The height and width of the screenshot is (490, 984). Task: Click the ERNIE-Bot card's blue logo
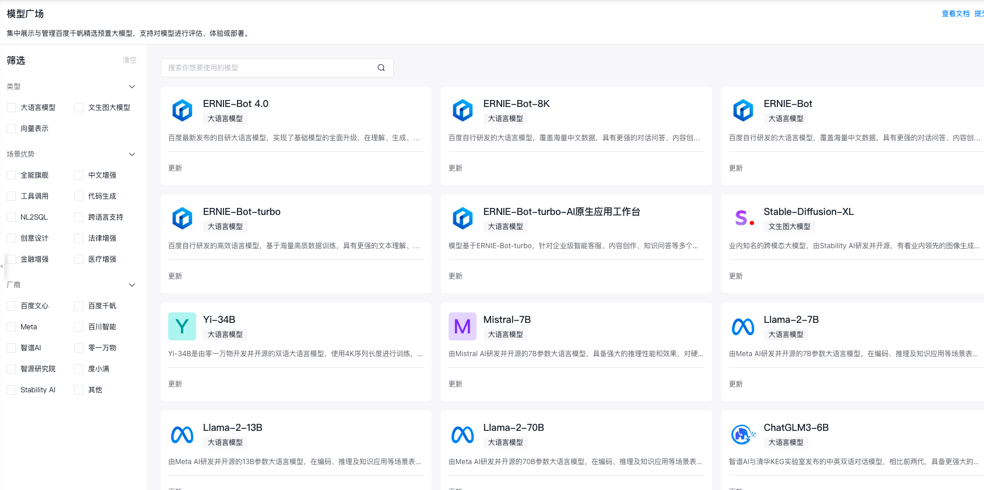point(743,110)
